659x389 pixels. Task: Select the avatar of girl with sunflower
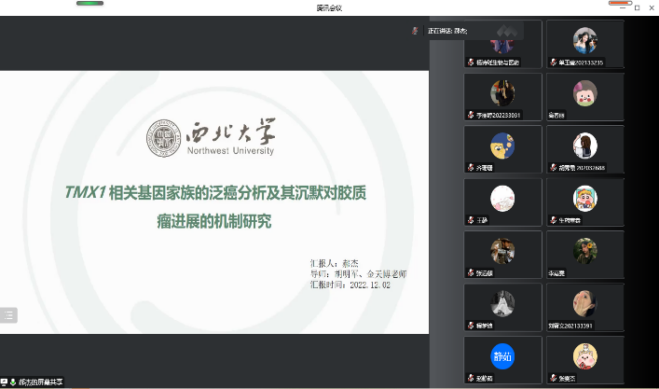(585, 251)
